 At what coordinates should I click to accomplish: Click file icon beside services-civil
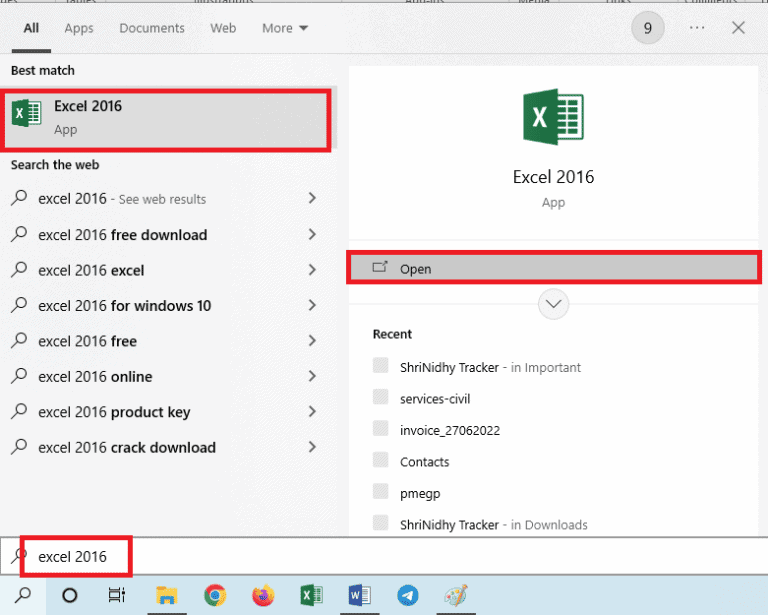click(381, 397)
